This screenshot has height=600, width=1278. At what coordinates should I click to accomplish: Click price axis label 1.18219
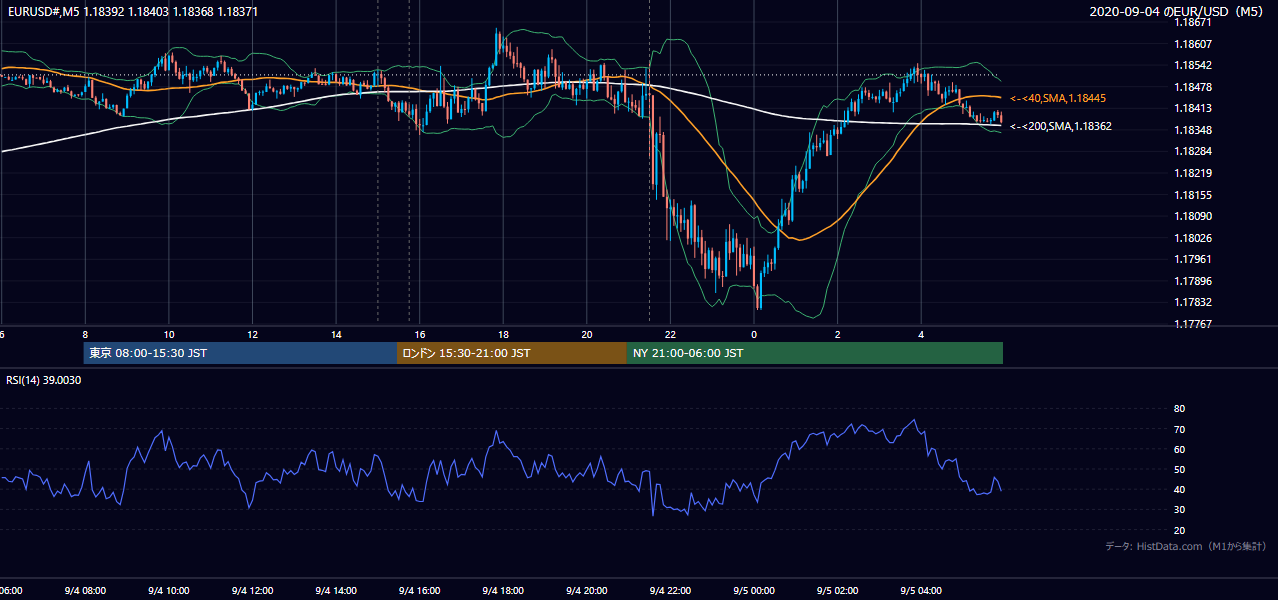click(1193, 173)
